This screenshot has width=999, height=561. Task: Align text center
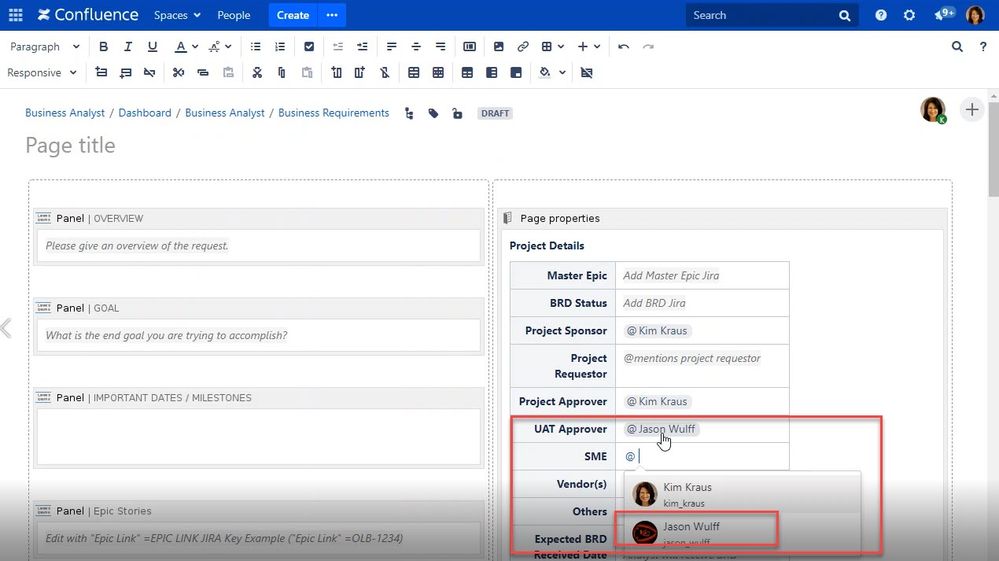(x=415, y=46)
